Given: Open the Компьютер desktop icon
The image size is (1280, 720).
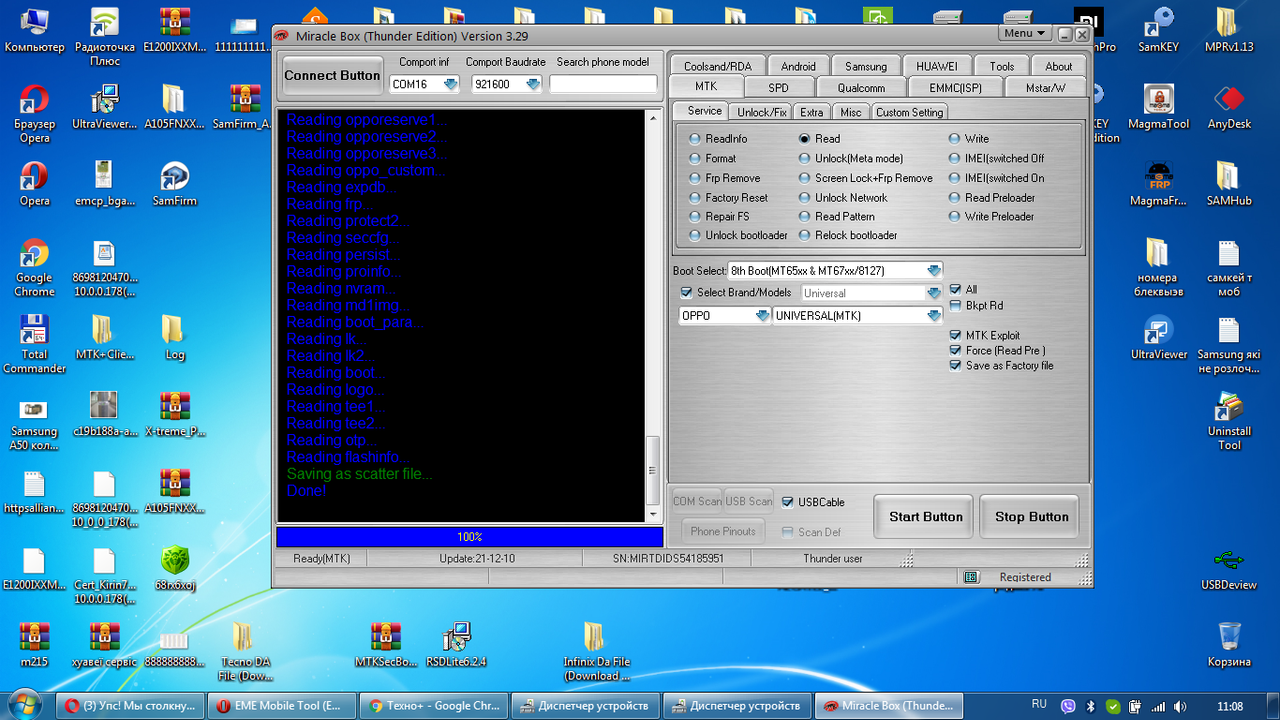Looking at the screenshot, I should (x=34, y=30).
